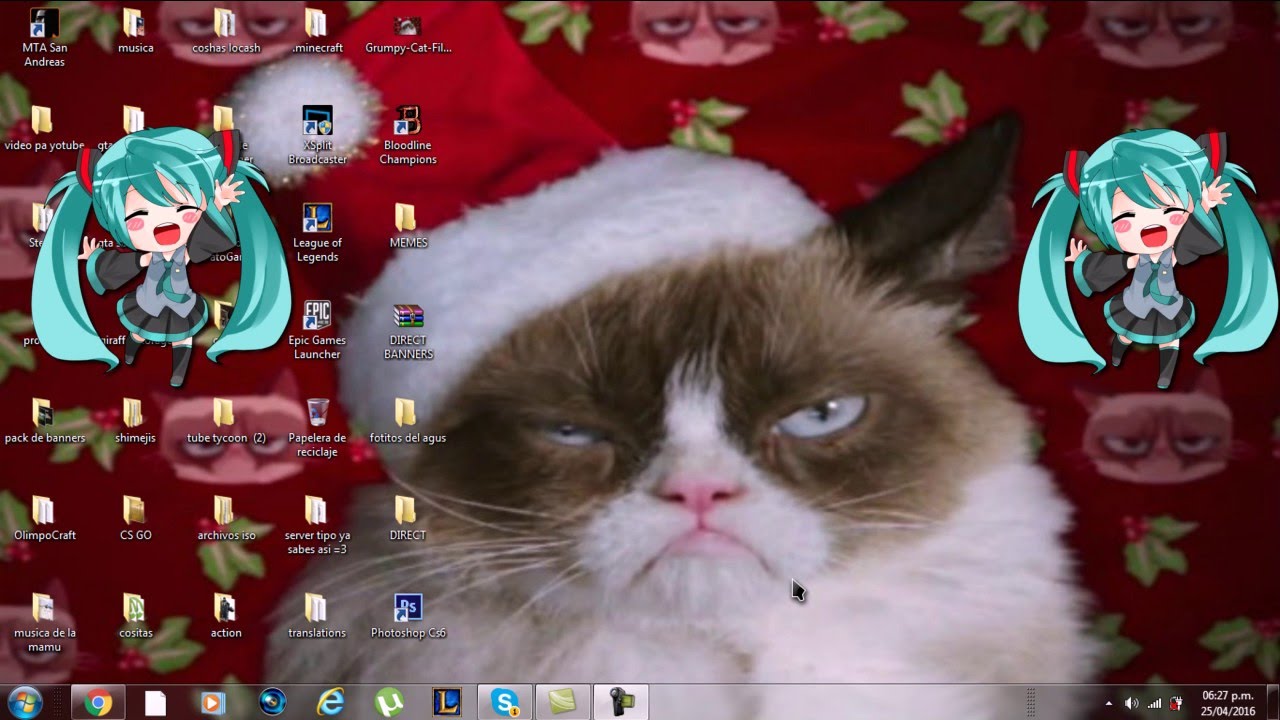Select the action desktop shortcut
The image size is (1280, 720).
226,616
